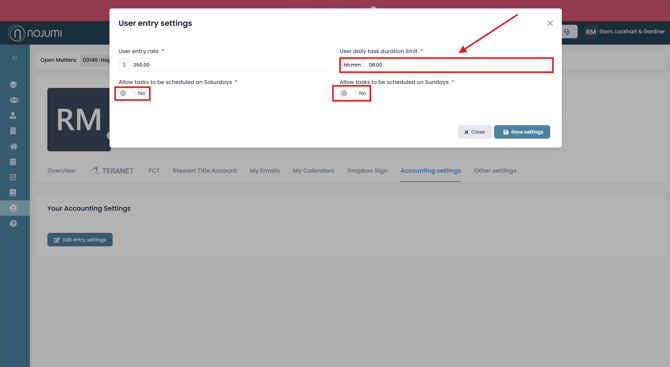Click into the User entry rate field
Viewport: 670px width, 367px height.
pos(225,65)
